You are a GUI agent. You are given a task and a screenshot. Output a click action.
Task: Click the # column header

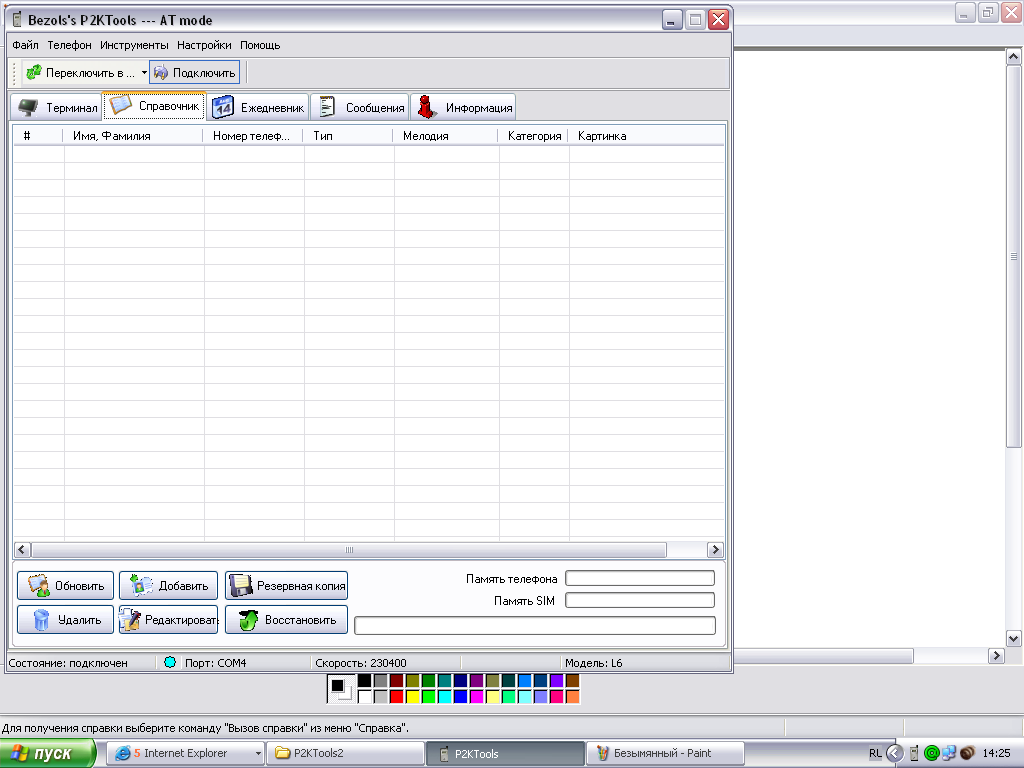click(38, 136)
